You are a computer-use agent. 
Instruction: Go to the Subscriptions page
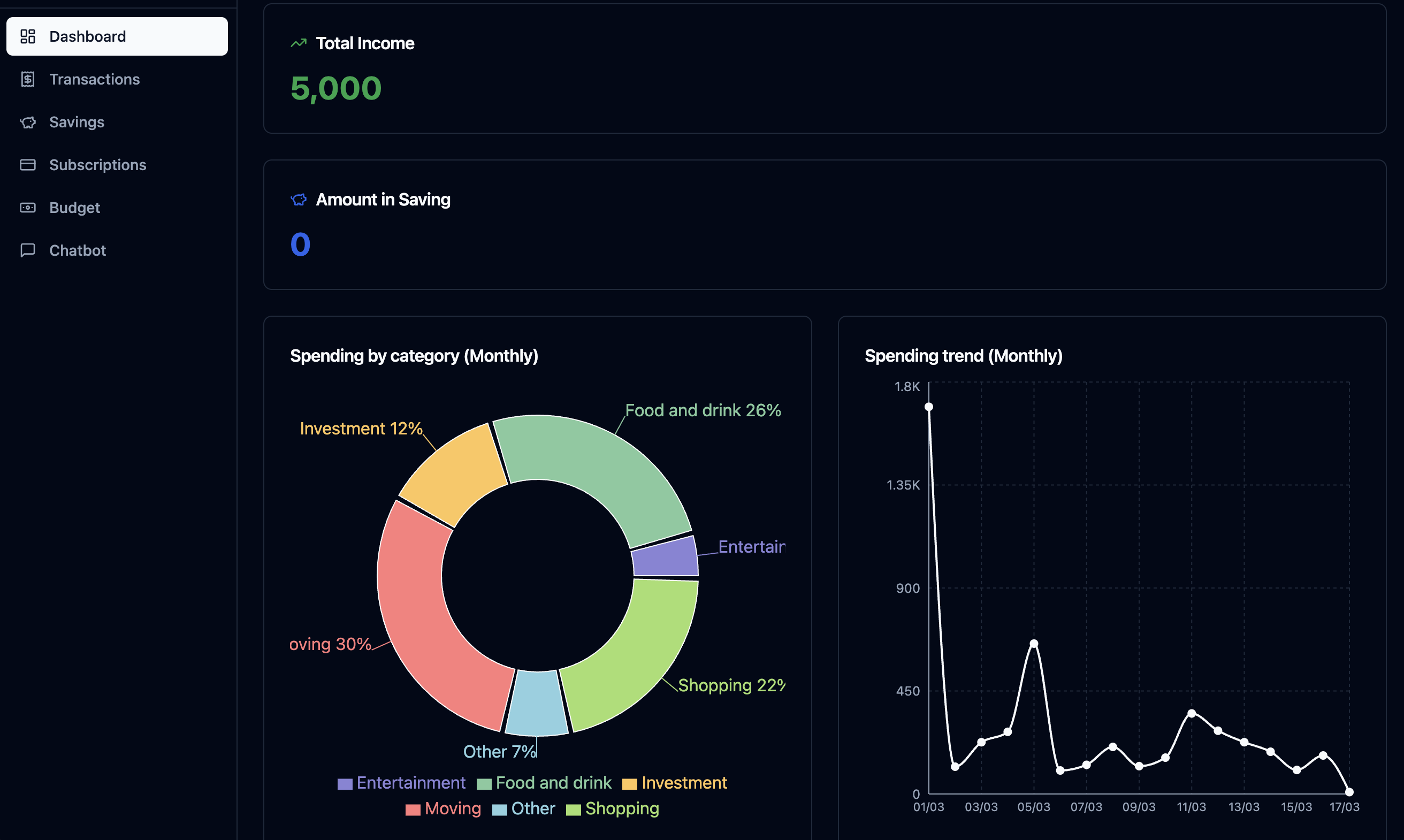pyautogui.click(x=97, y=165)
